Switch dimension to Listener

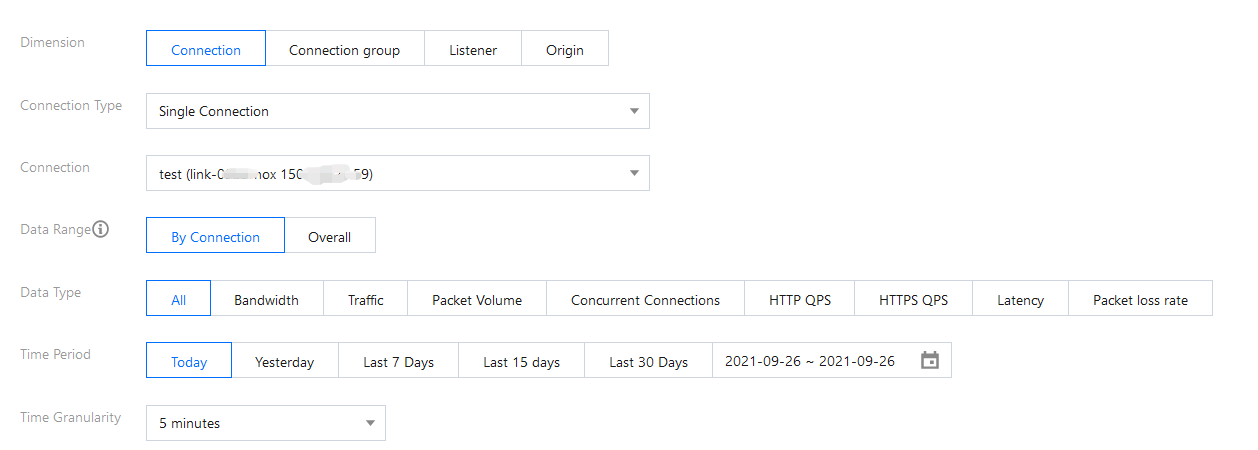pyautogui.click(x=473, y=49)
